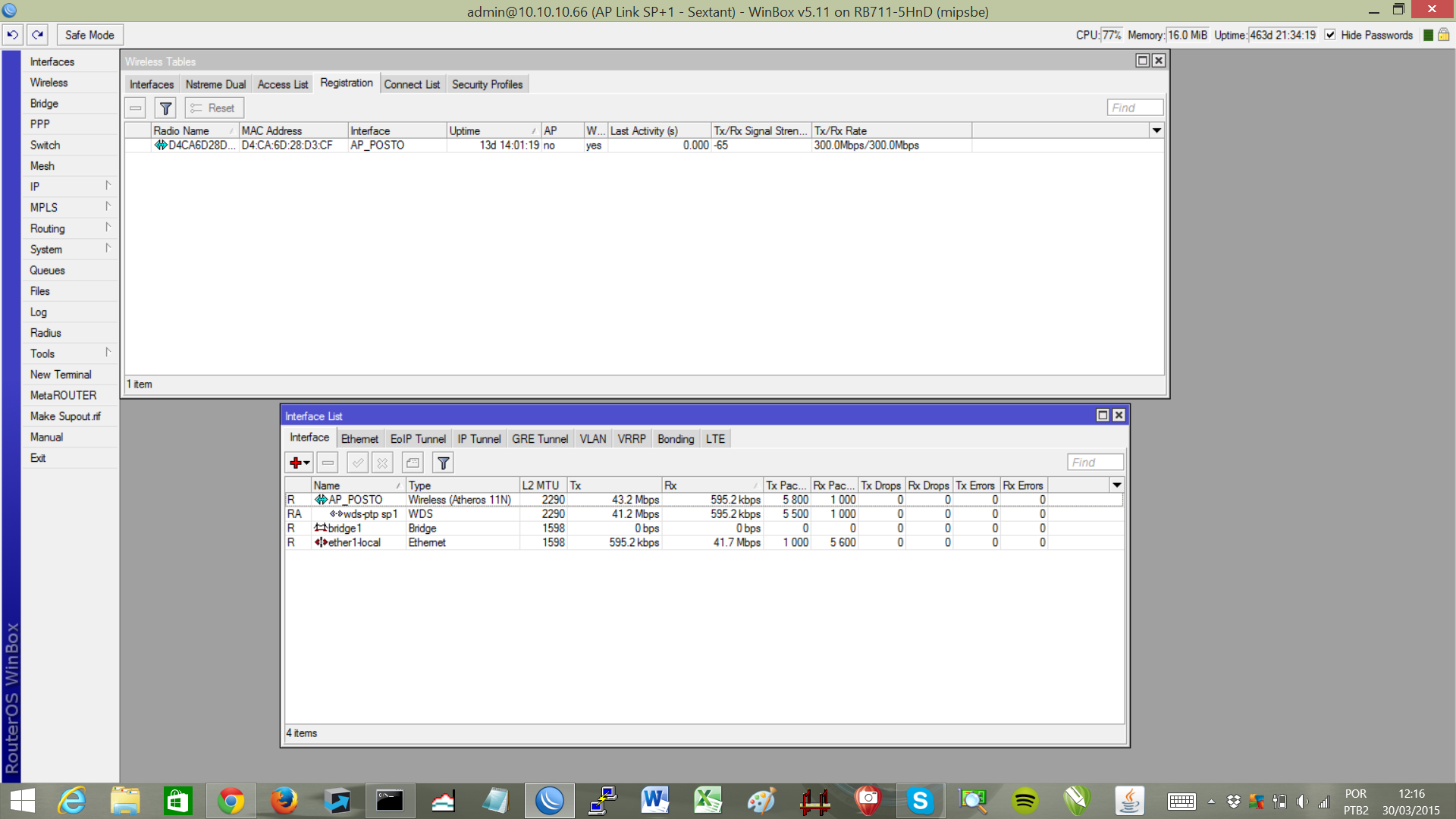Click the undo arrow icon
This screenshot has width=1456, height=819.
point(12,35)
